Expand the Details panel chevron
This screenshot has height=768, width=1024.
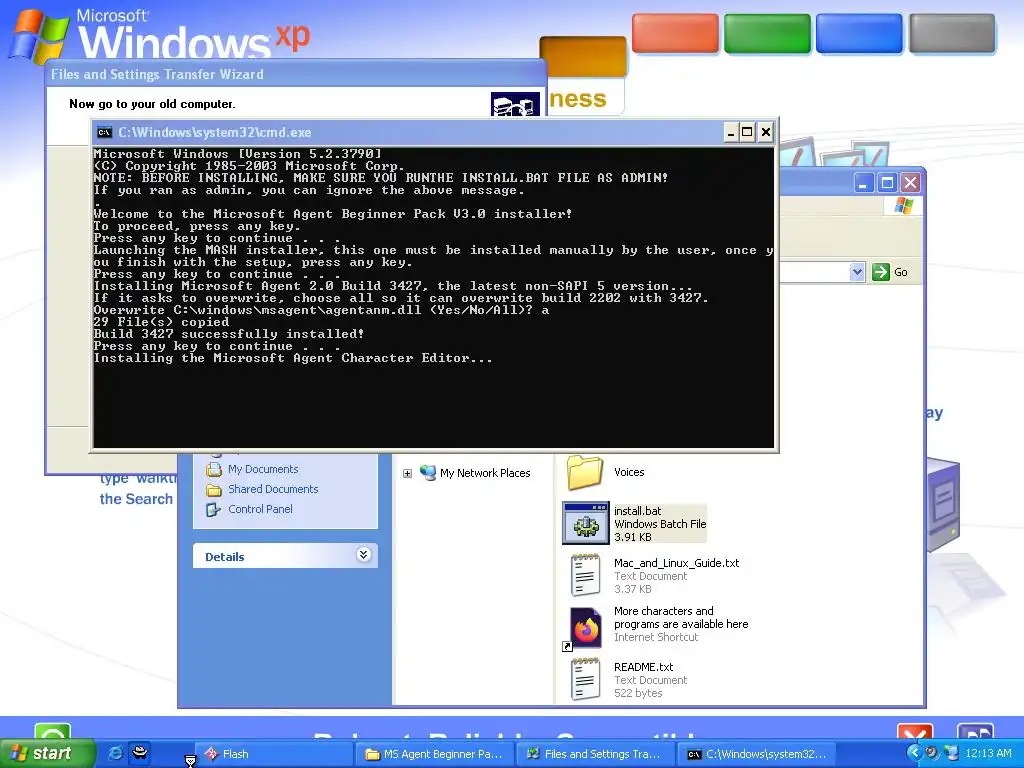click(364, 555)
